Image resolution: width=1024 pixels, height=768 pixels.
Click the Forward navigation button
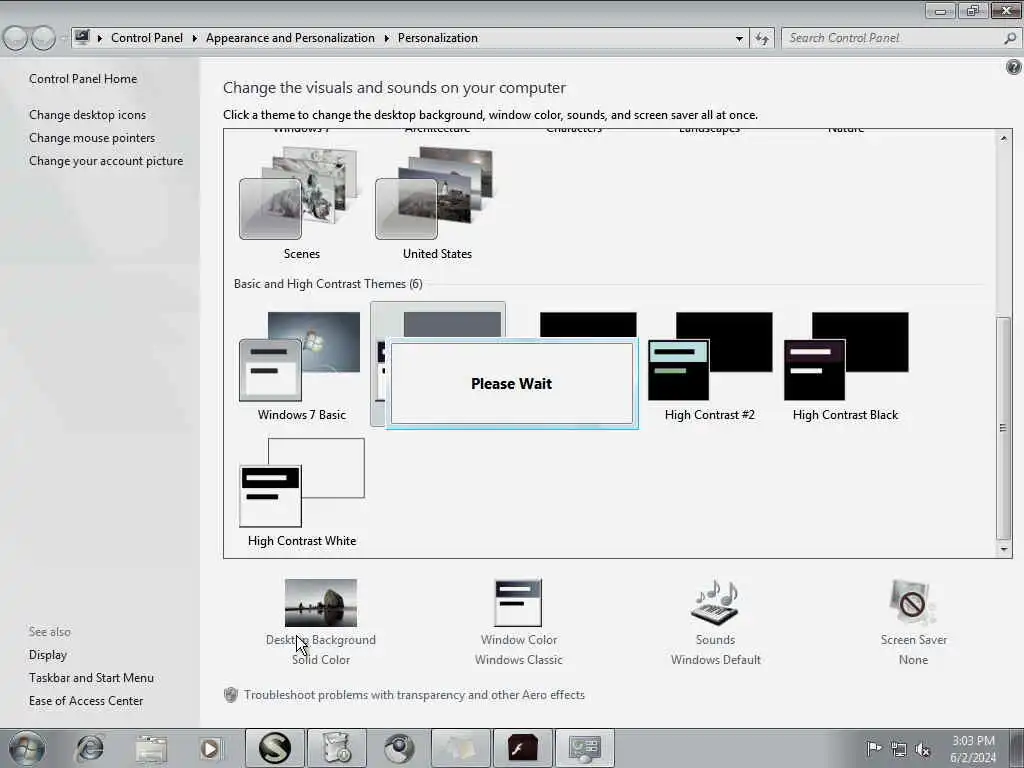(43, 39)
